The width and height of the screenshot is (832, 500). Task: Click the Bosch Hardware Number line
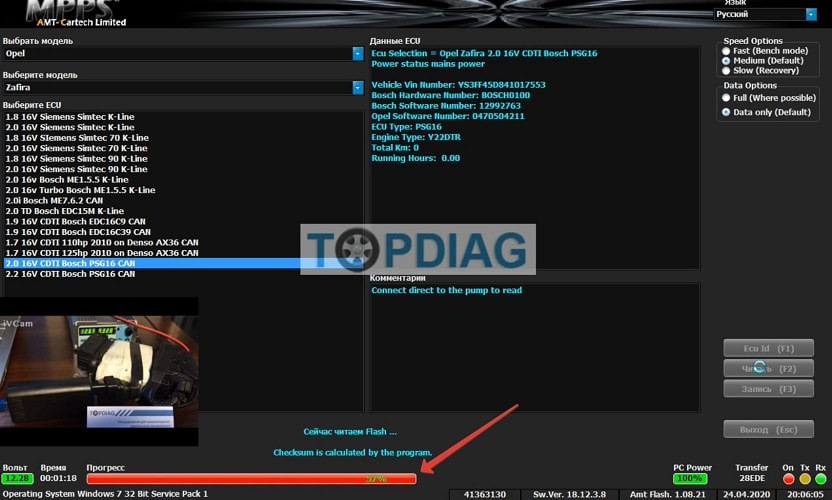click(x=450, y=96)
